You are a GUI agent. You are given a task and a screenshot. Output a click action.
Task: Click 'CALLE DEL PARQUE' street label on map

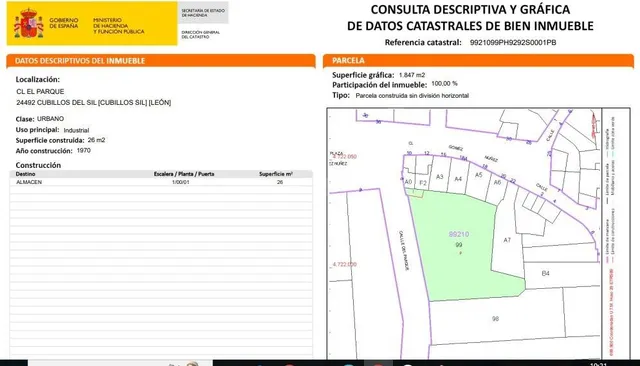point(404,250)
